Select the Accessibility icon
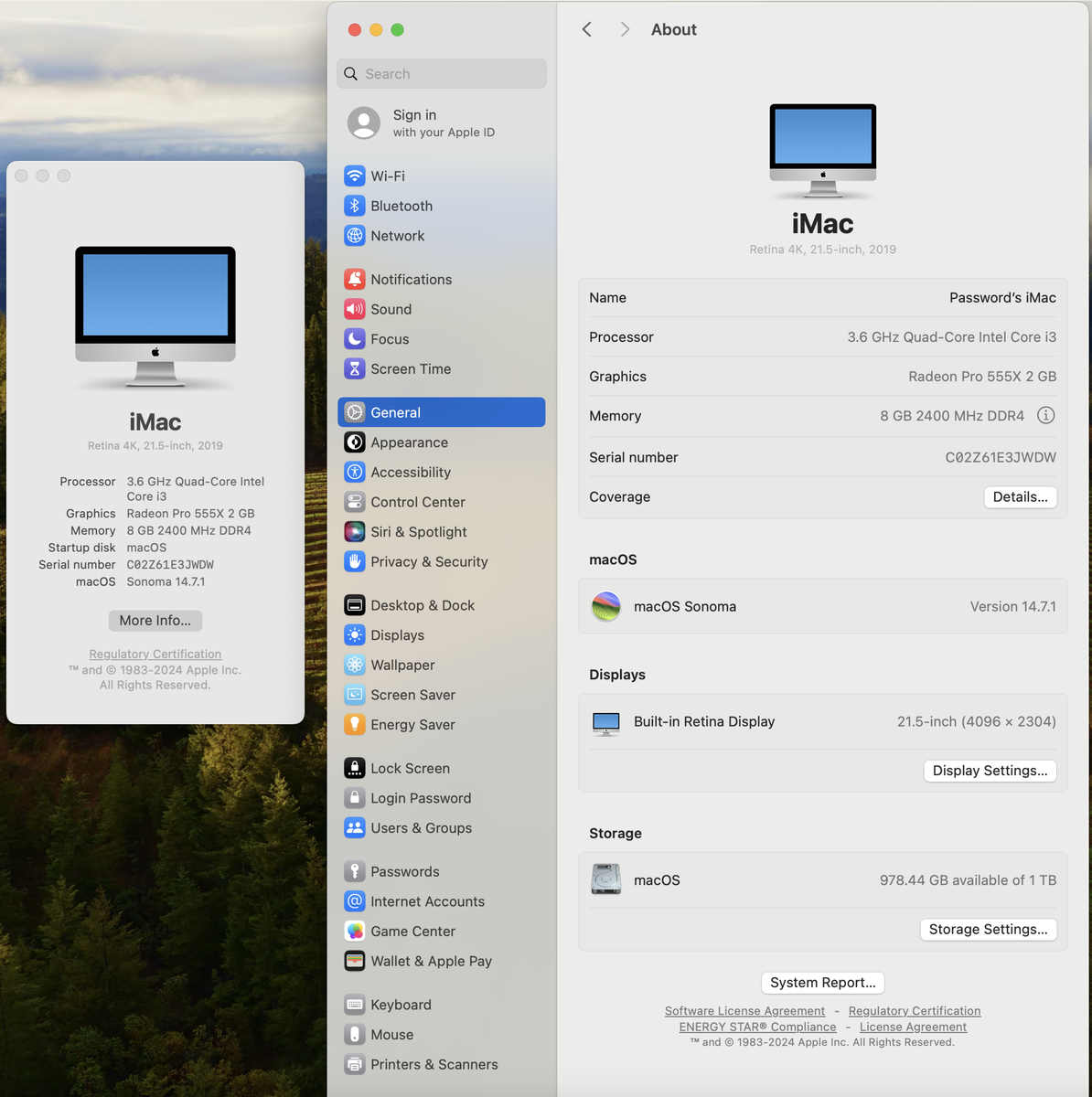1092x1097 pixels. point(355,472)
